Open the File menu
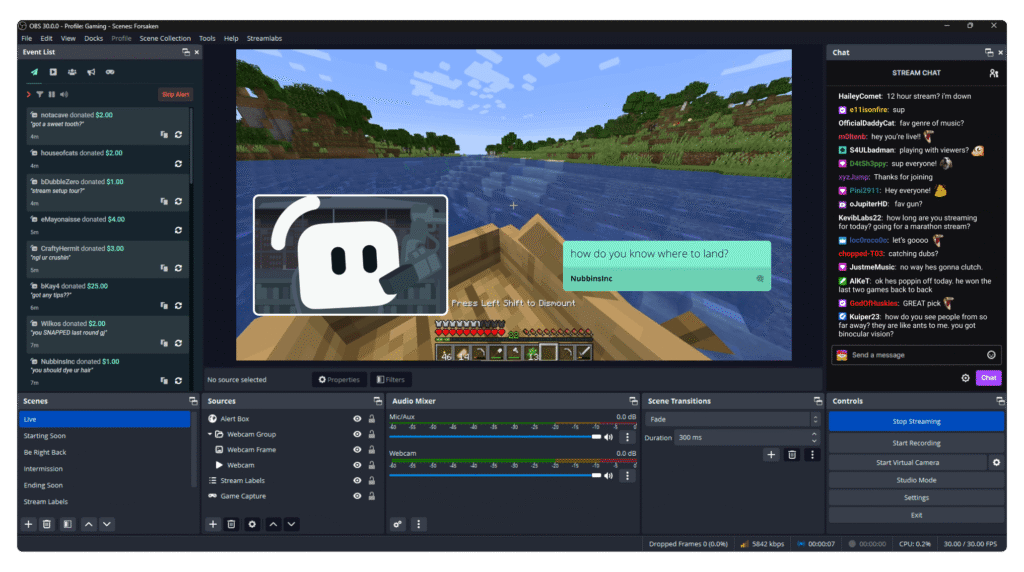 pyautogui.click(x=27, y=39)
